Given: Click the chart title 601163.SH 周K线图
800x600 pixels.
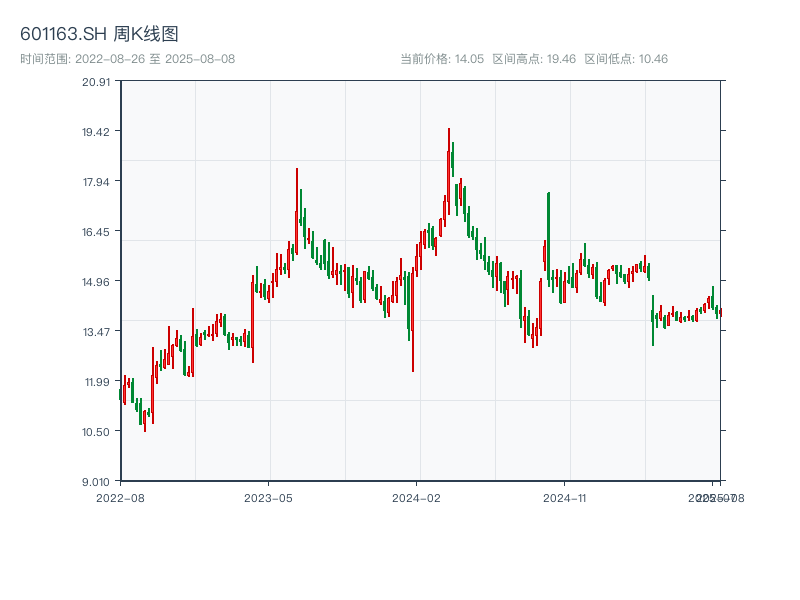Looking at the screenshot, I should (99, 34).
